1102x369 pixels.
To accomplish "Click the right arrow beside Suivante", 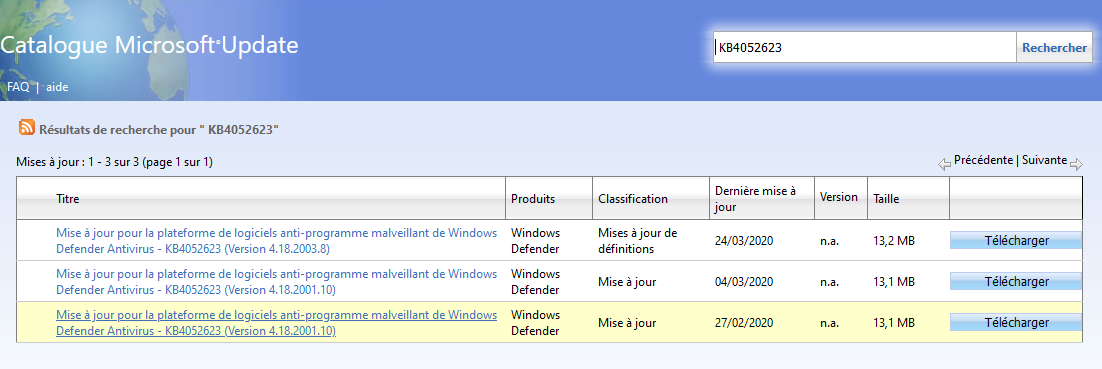I will point(1076,164).
